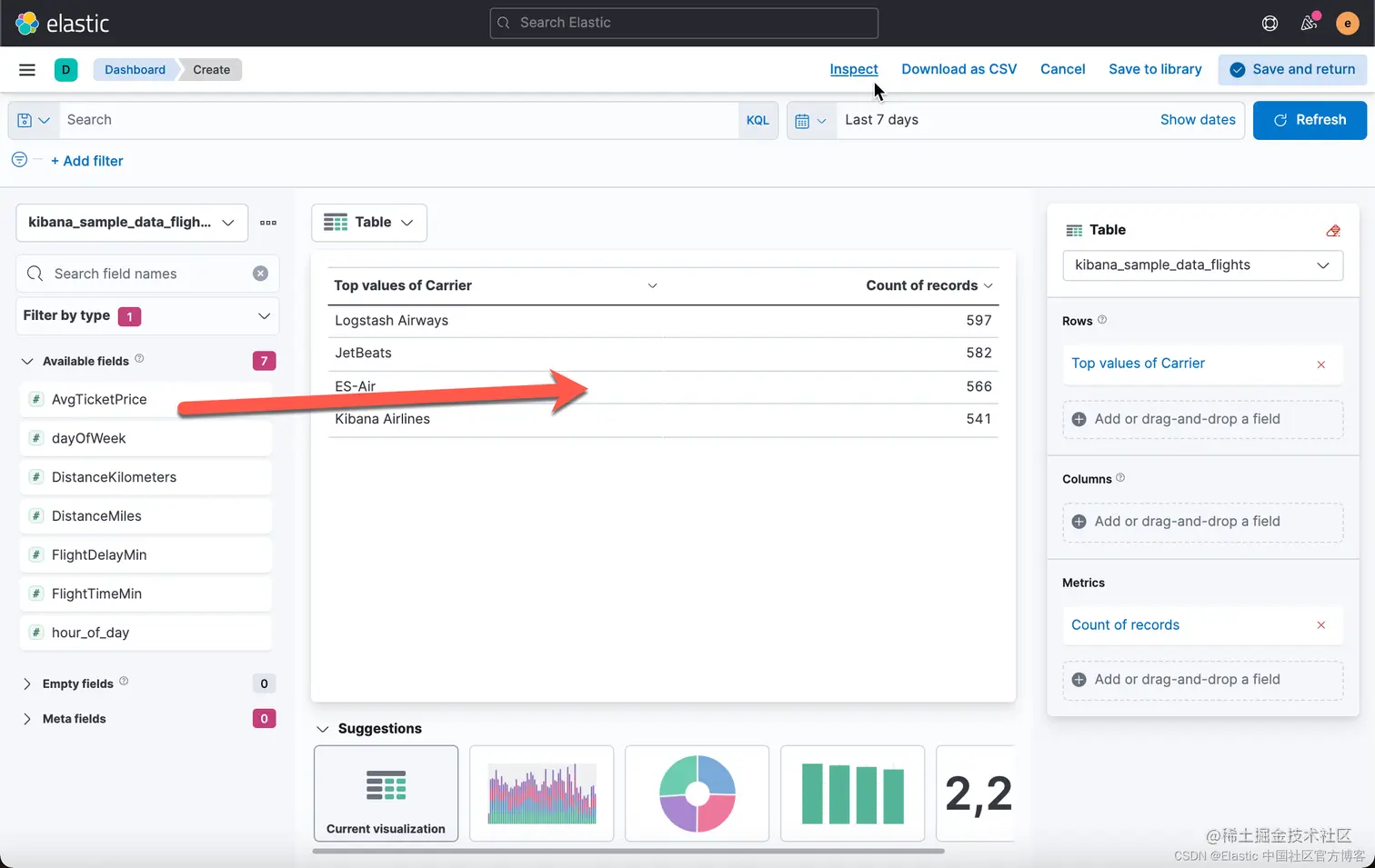Viewport: 1375px width, 868px height.
Task: Click the Inspect link
Action: [x=854, y=69]
